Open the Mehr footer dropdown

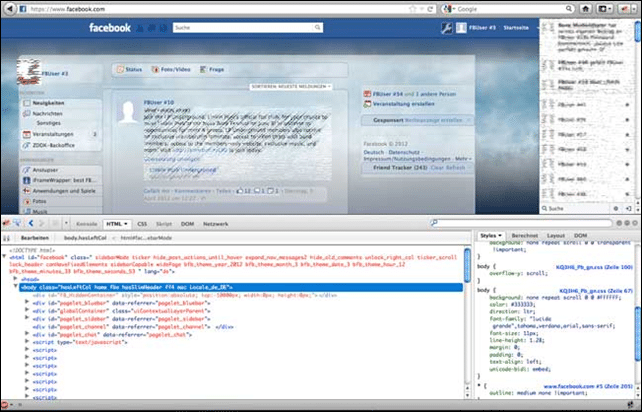pos(463,158)
